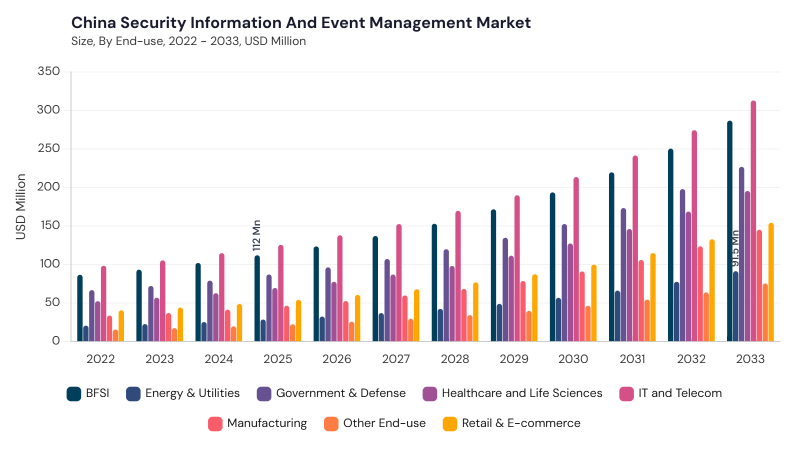This screenshot has width=800, height=450.
Task: Click the IT and Telecom legend swatch
Action: (x=627, y=394)
